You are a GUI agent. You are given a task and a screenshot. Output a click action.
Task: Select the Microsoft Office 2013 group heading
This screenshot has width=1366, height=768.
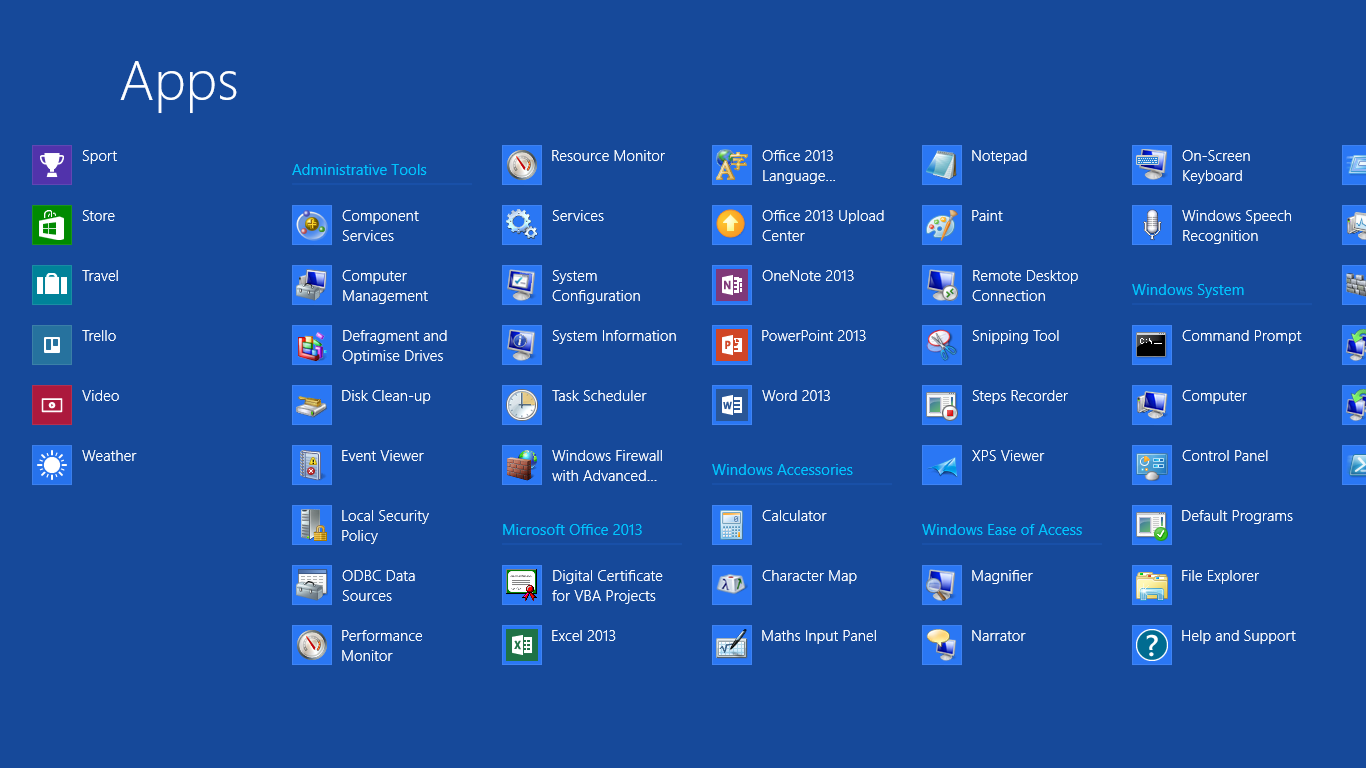coord(572,530)
